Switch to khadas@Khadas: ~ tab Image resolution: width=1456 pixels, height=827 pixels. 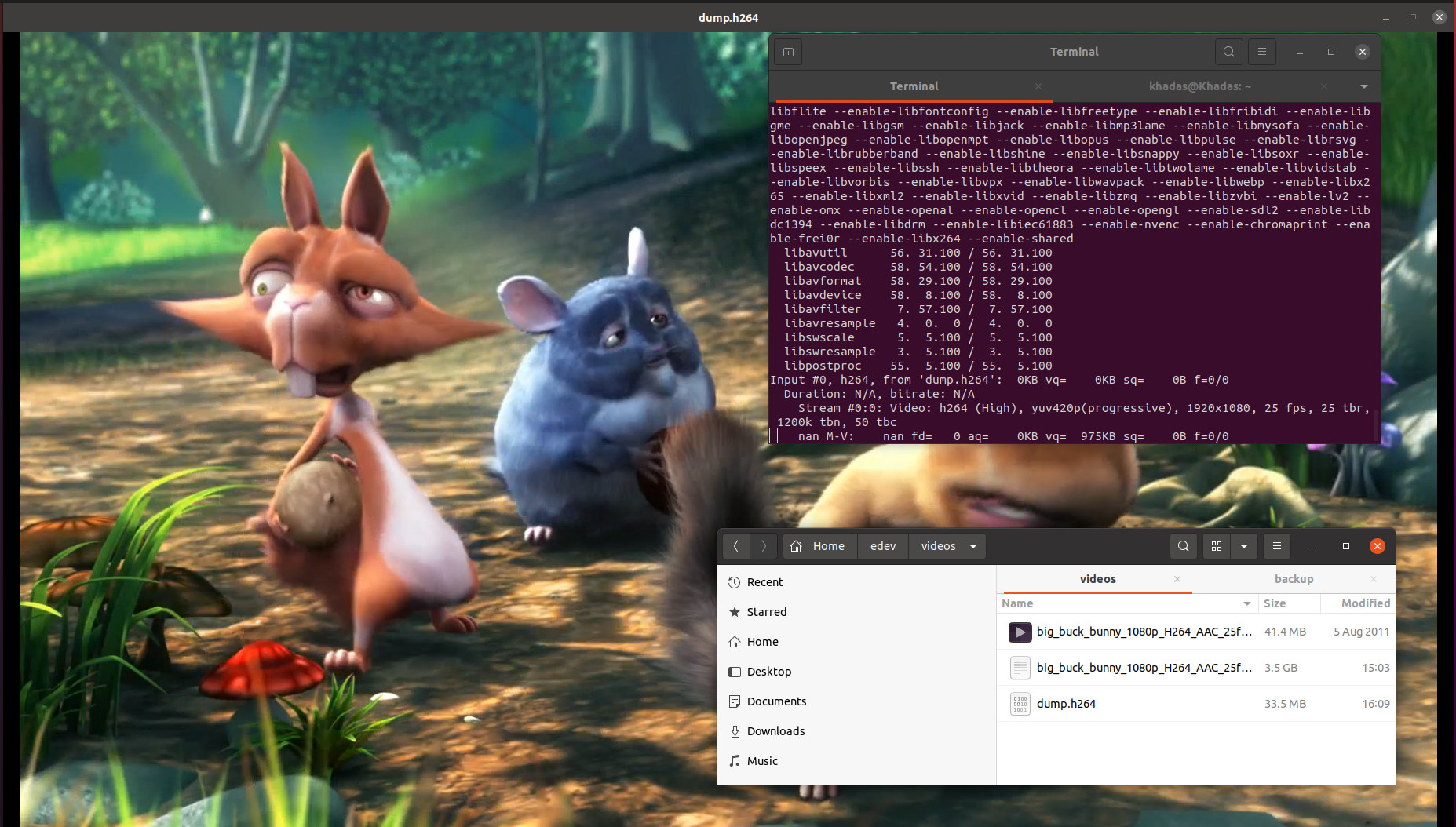(x=1200, y=86)
